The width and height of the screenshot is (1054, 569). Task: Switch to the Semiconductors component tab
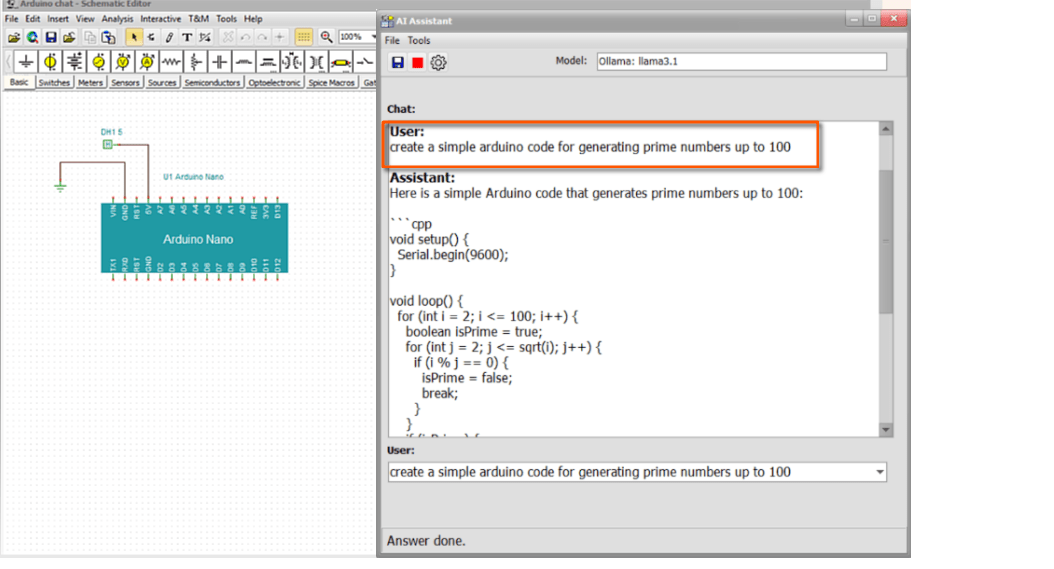[x=212, y=83]
